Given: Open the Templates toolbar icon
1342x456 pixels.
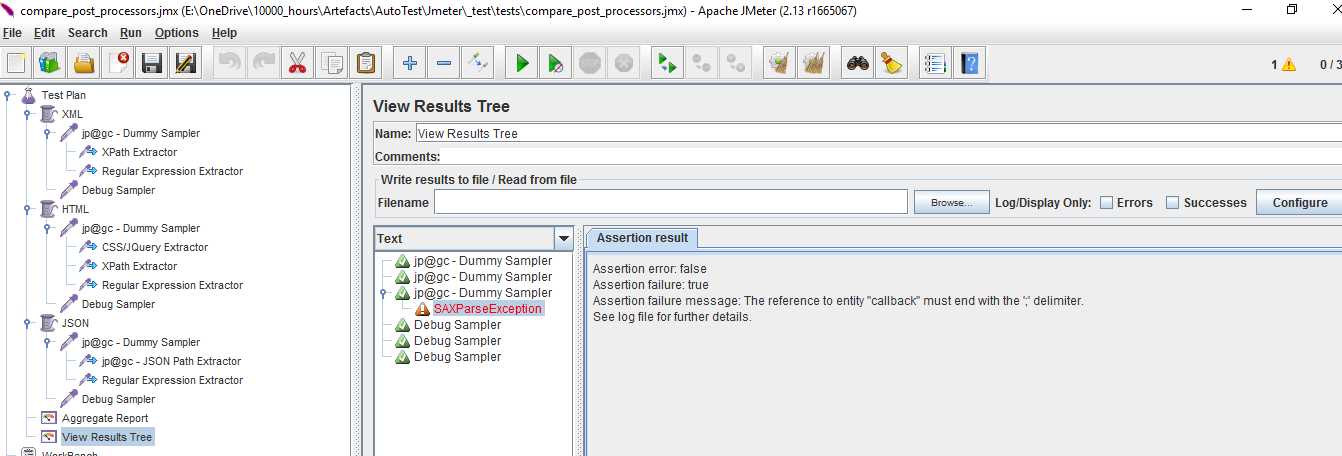Looking at the screenshot, I should pos(49,63).
